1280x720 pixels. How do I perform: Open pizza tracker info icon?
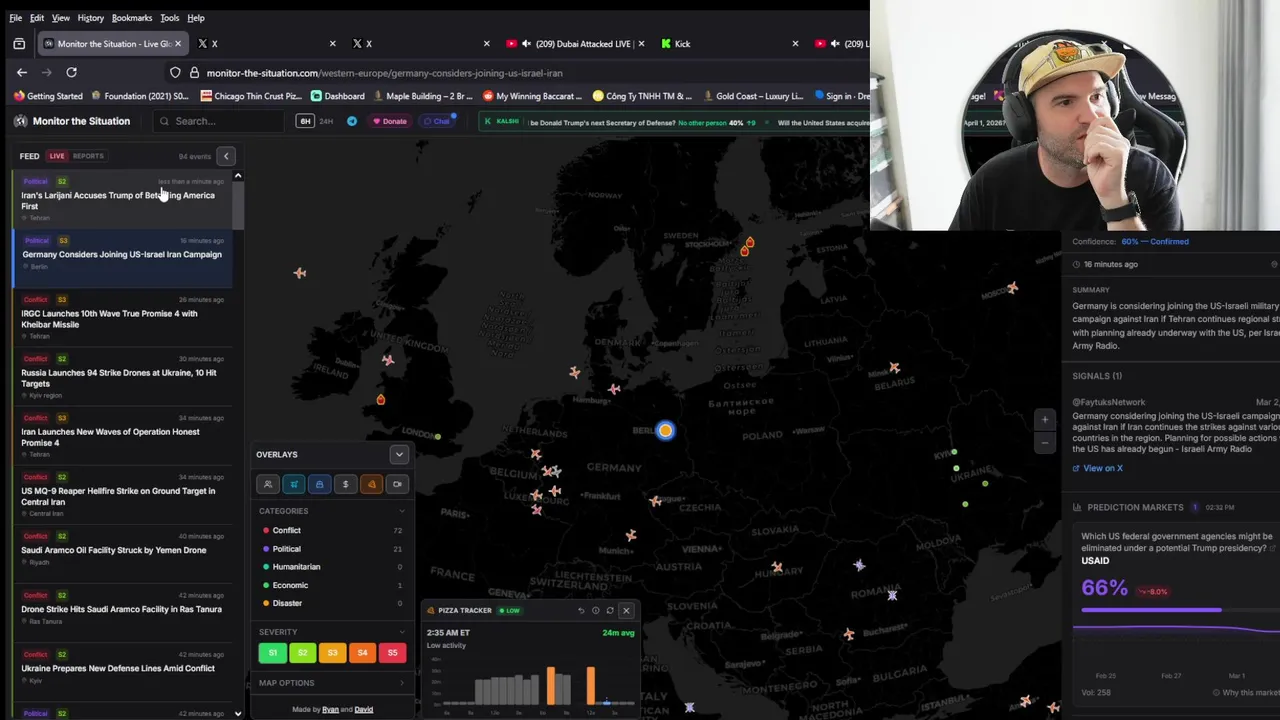tap(595, 610)
